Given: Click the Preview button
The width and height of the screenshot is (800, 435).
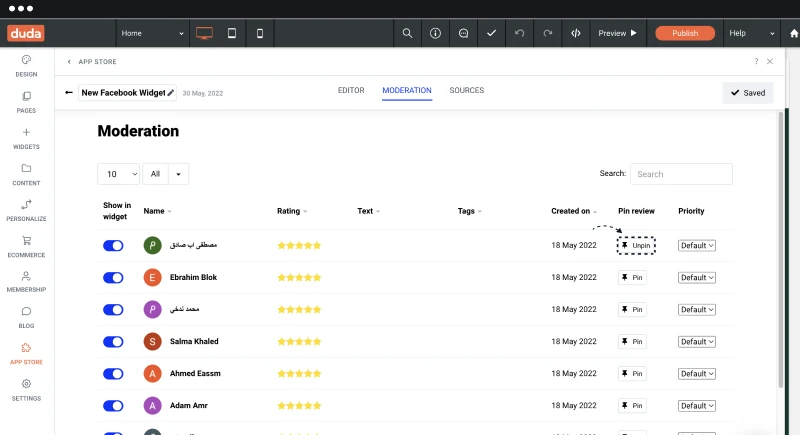Looking at the screenshot, I should point(617,33).
